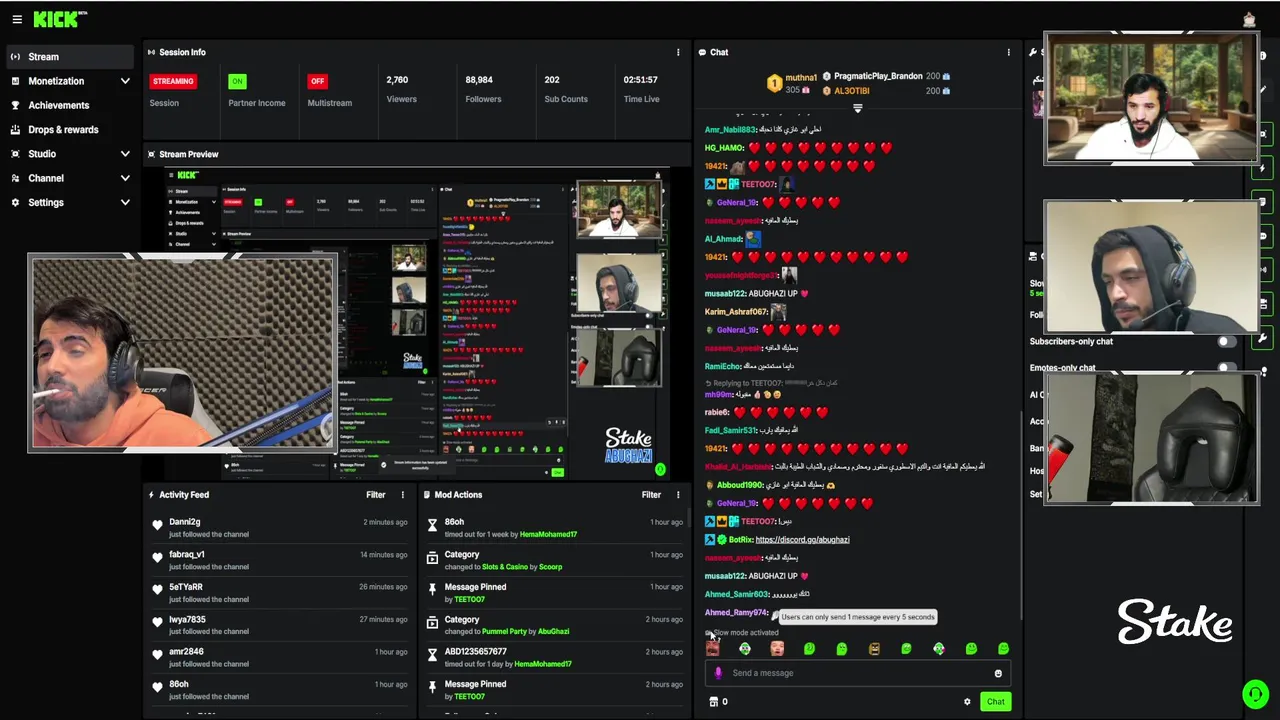Open Activity Feed Filter dropdown
This screenshot has width=1280, height=720.
pos(375,494)
